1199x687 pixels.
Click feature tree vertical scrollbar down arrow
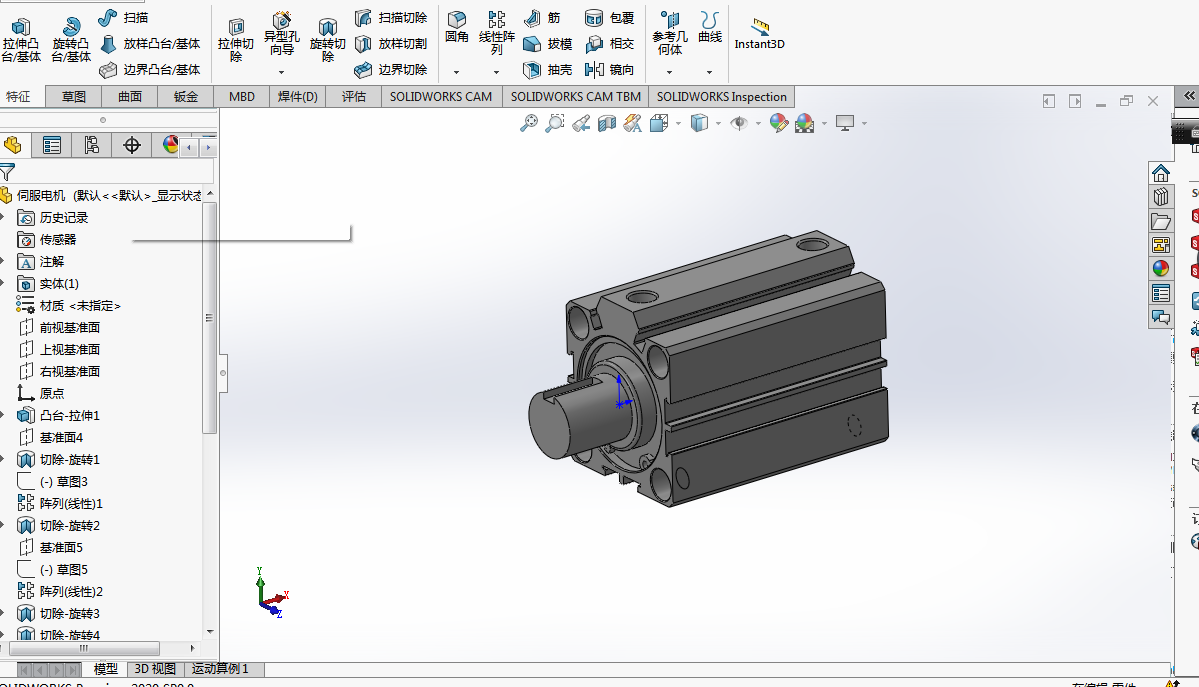pyautogui.click(x=210, y=632)
